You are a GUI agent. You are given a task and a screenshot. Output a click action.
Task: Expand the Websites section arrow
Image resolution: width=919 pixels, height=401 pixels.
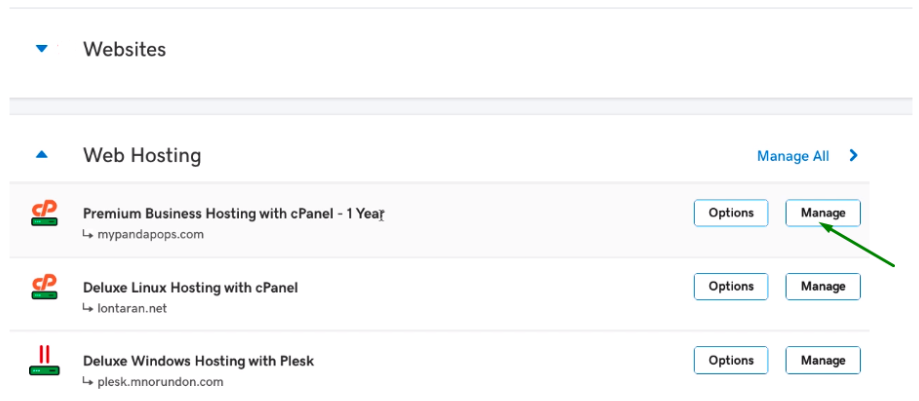click(41, 49)
